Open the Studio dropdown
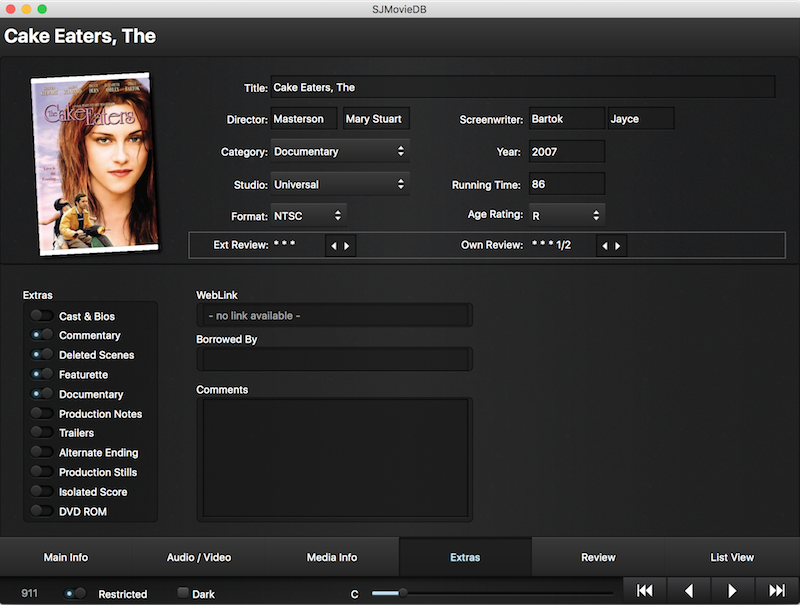800x605 pixels. pos(340,185)
